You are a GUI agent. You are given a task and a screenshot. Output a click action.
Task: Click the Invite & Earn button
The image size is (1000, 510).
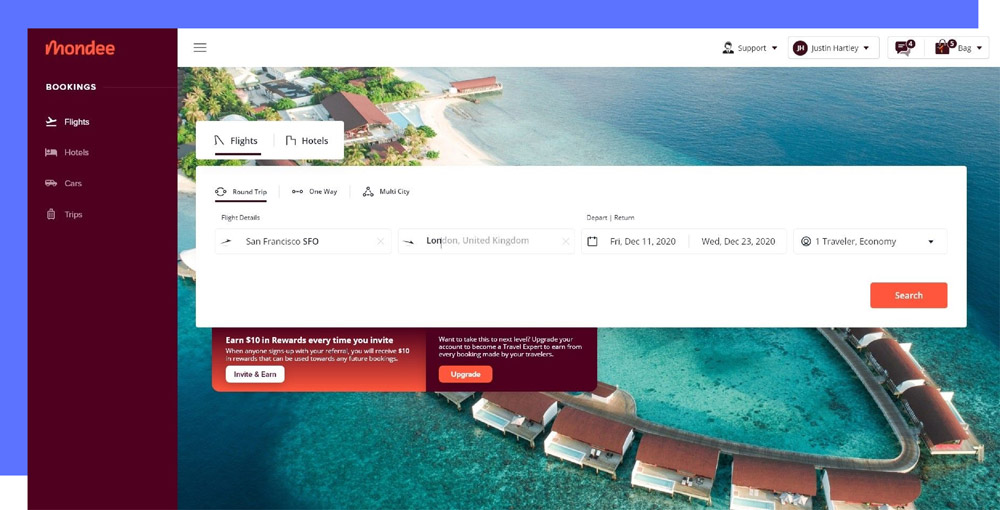(255, 374)
